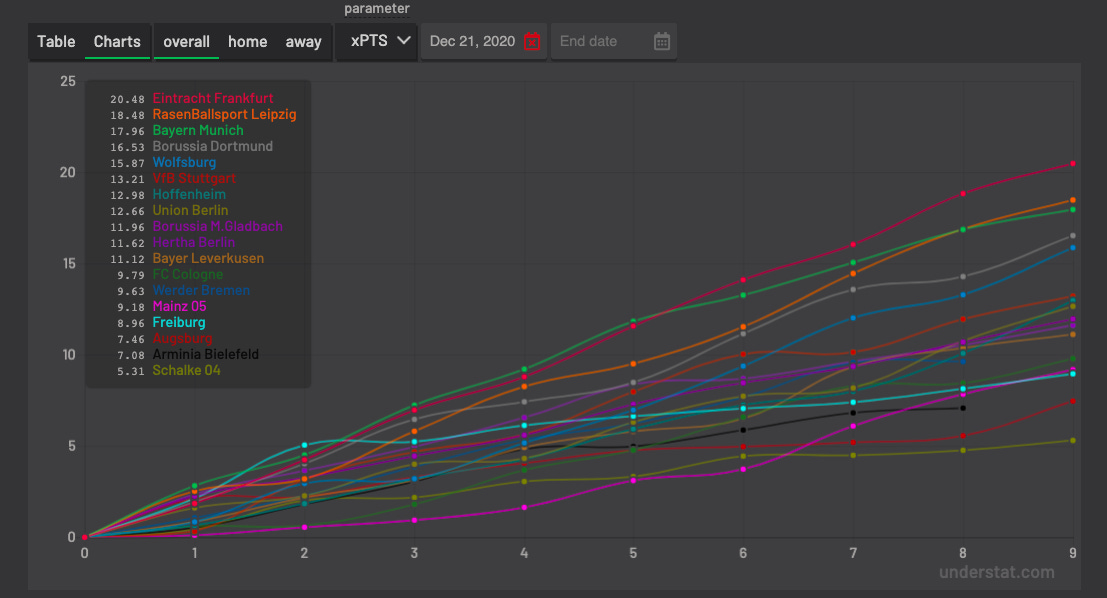The width and height of the screenshot is (1107, 598).
Task: Click Freiburg legend entry
Action: tap(179, 323)
